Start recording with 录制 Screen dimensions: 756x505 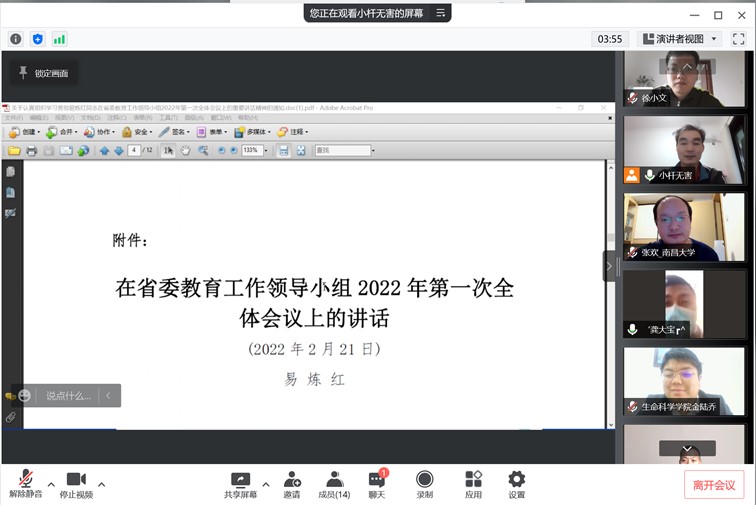425,484
